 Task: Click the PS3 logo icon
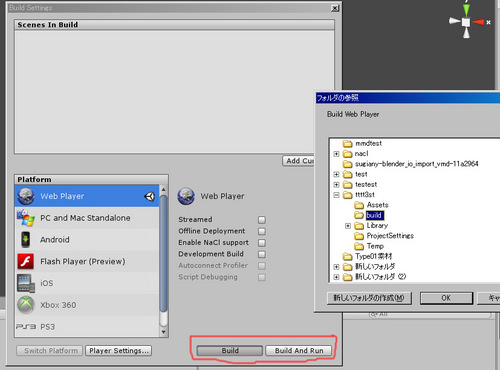pyautogui.click(x=26, y=327)
